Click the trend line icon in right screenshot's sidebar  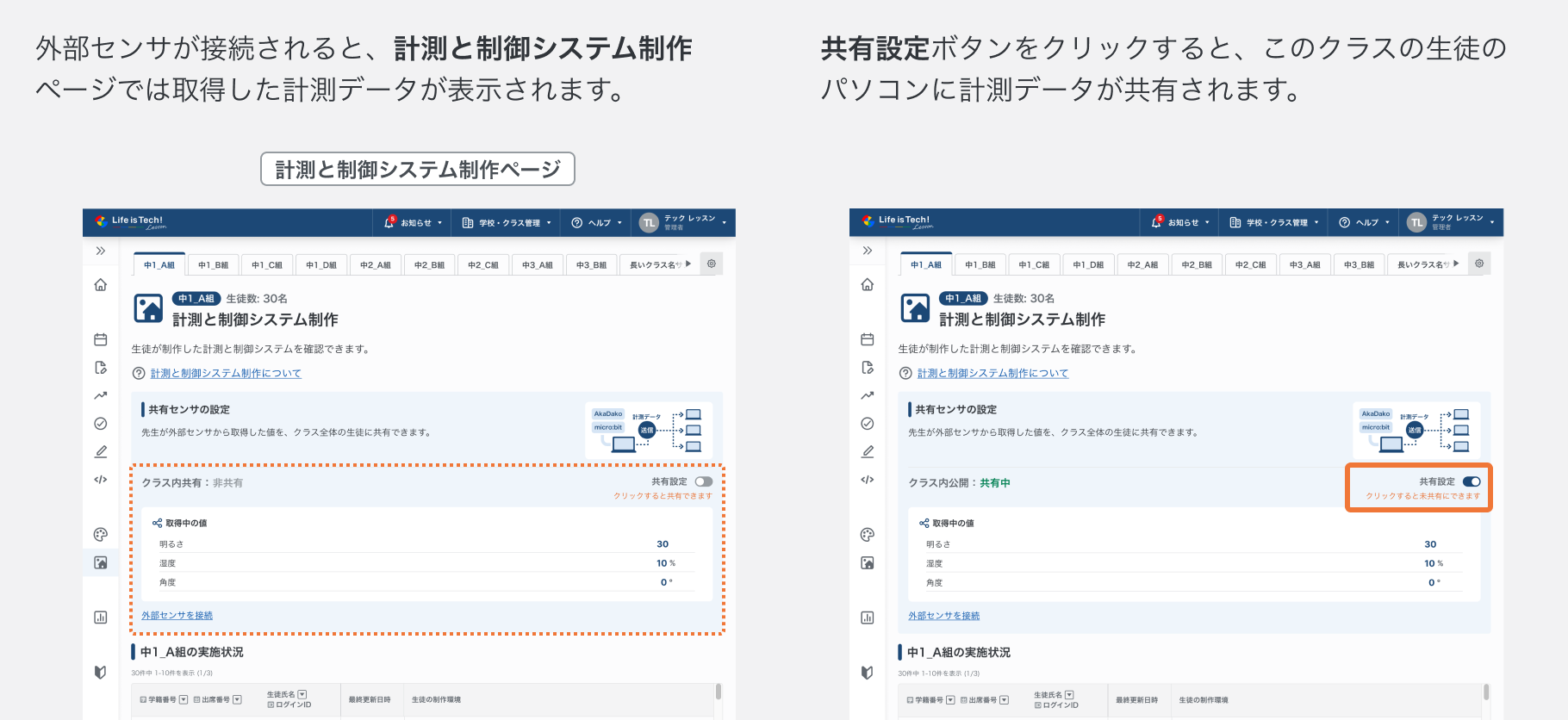point(868,395)
